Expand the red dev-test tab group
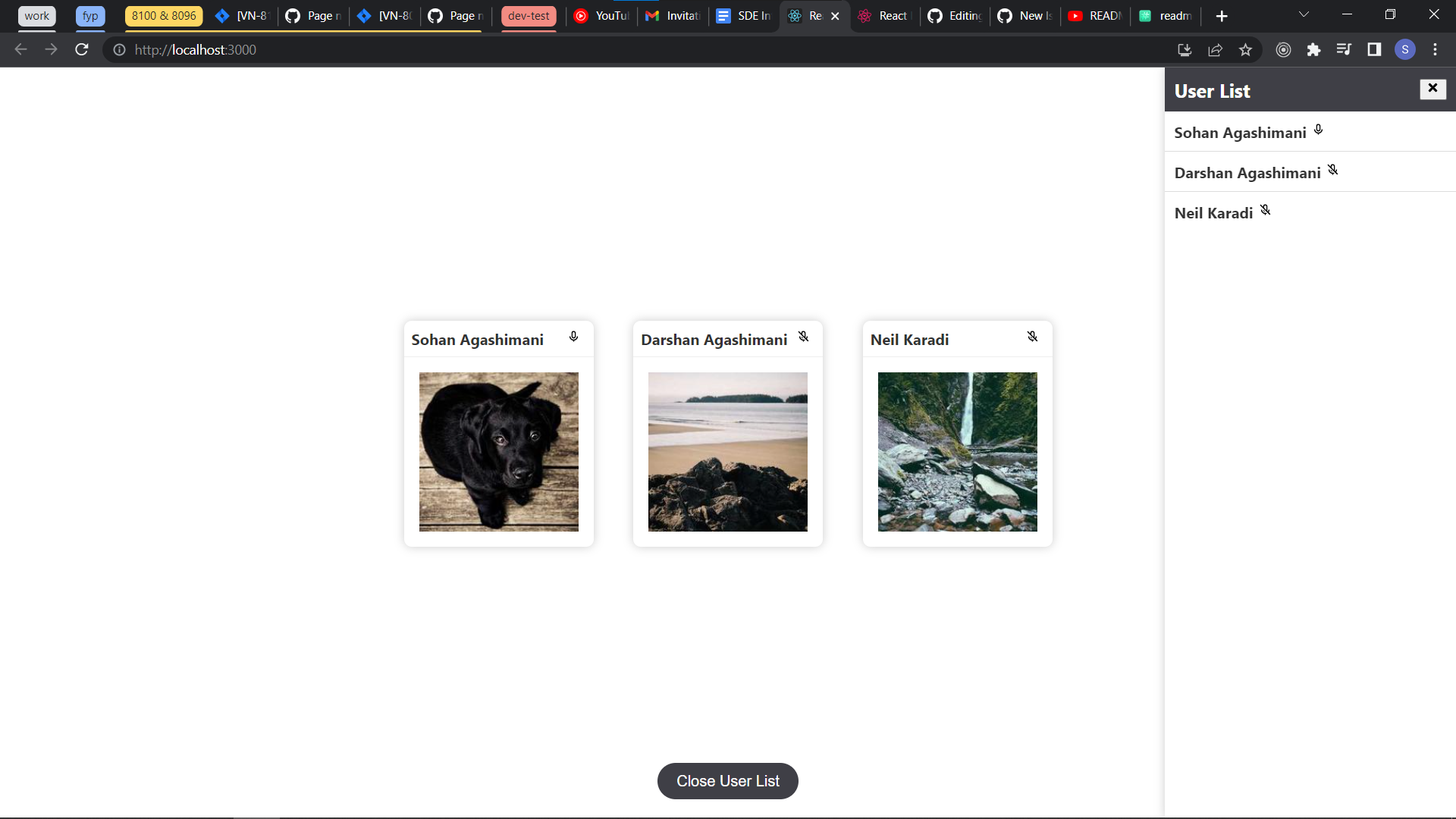Screen dimensions: 1456x819 click(529, 15)
